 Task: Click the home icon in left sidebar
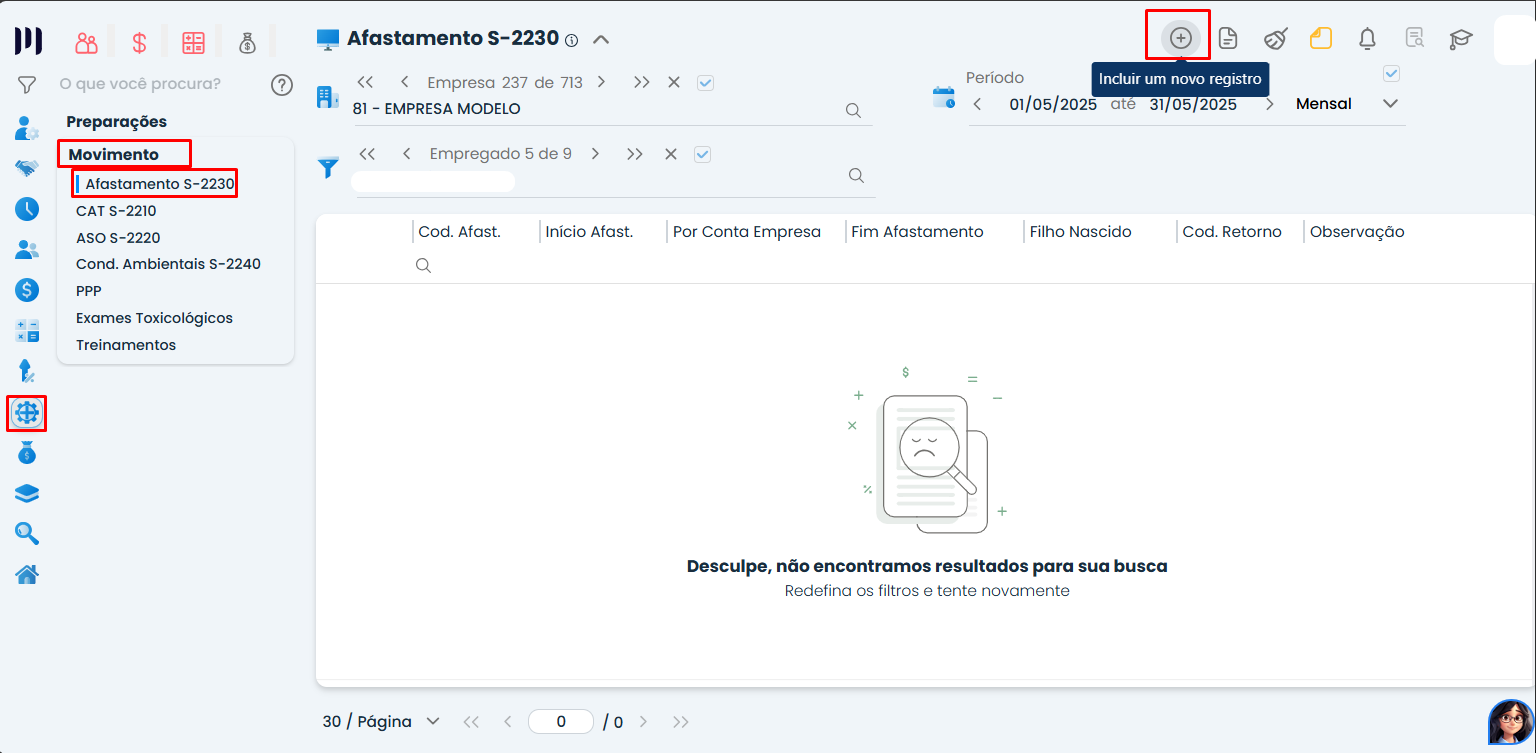pos(27,574)
